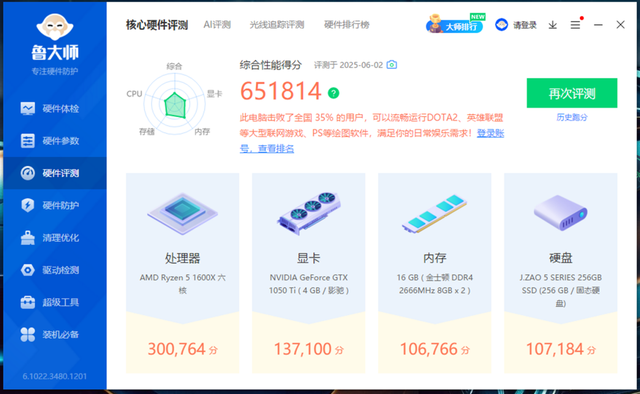Click the 硬件体检 monitor icon
This screenshot has width=640, height=394.
coord(28,109)
